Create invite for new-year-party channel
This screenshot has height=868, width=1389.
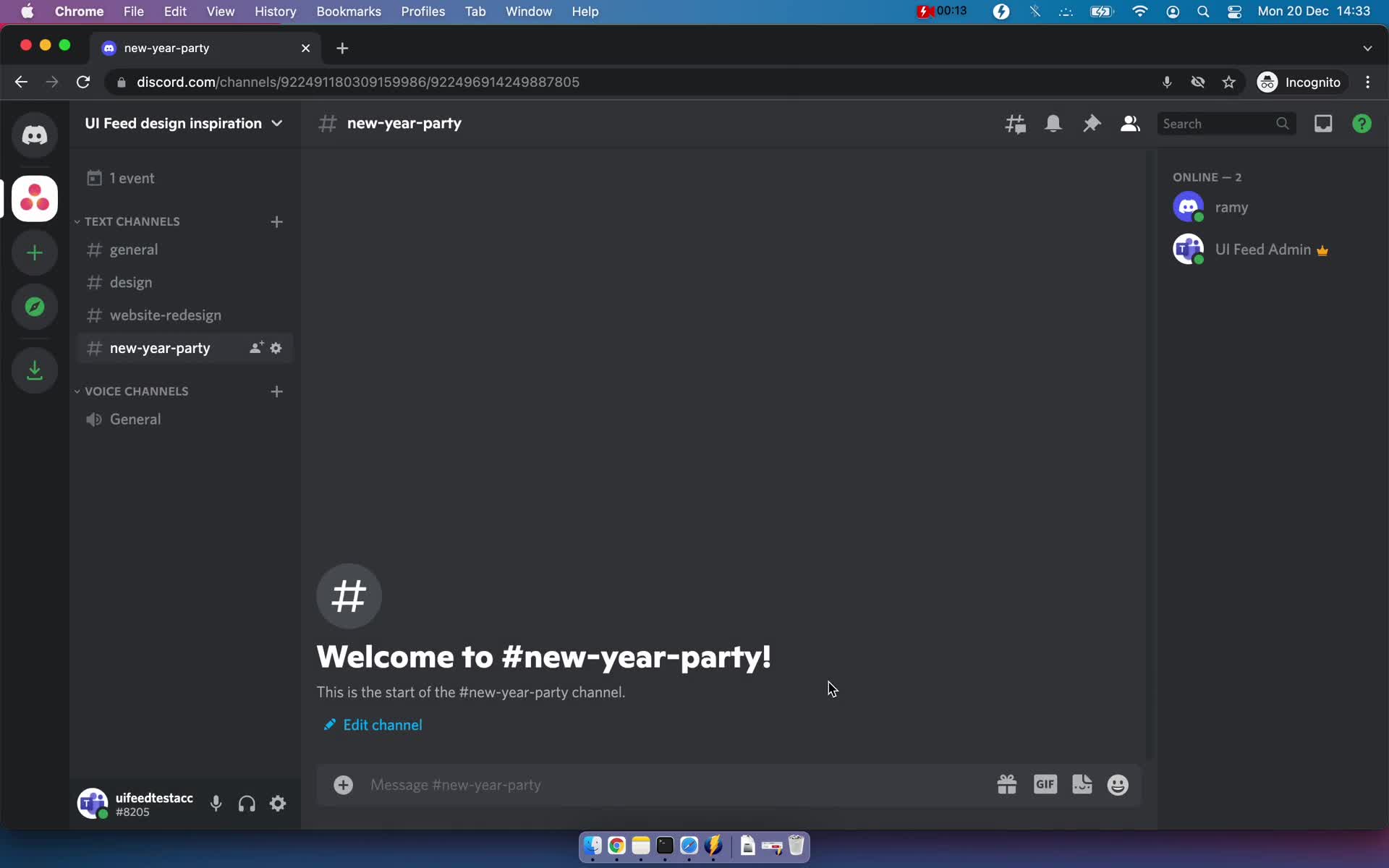tap(255, 348)
